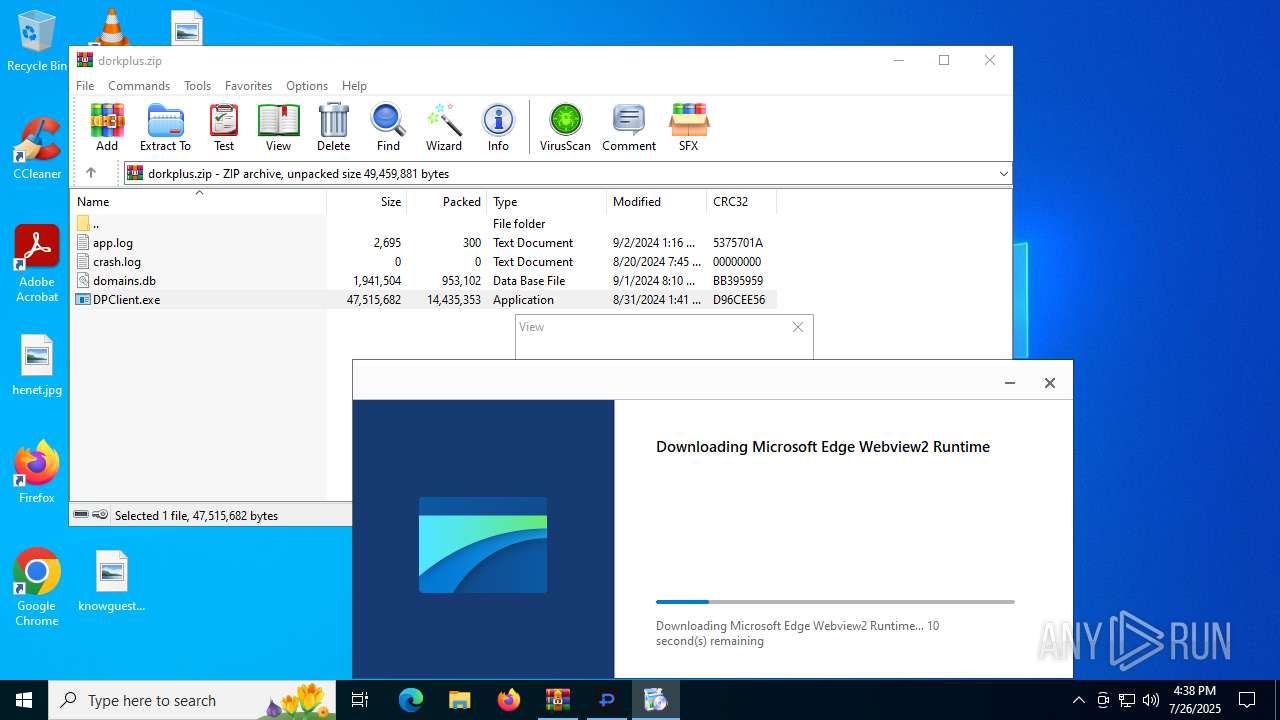Switch to WinRAR taskbar button

click(x=558, y=700)
